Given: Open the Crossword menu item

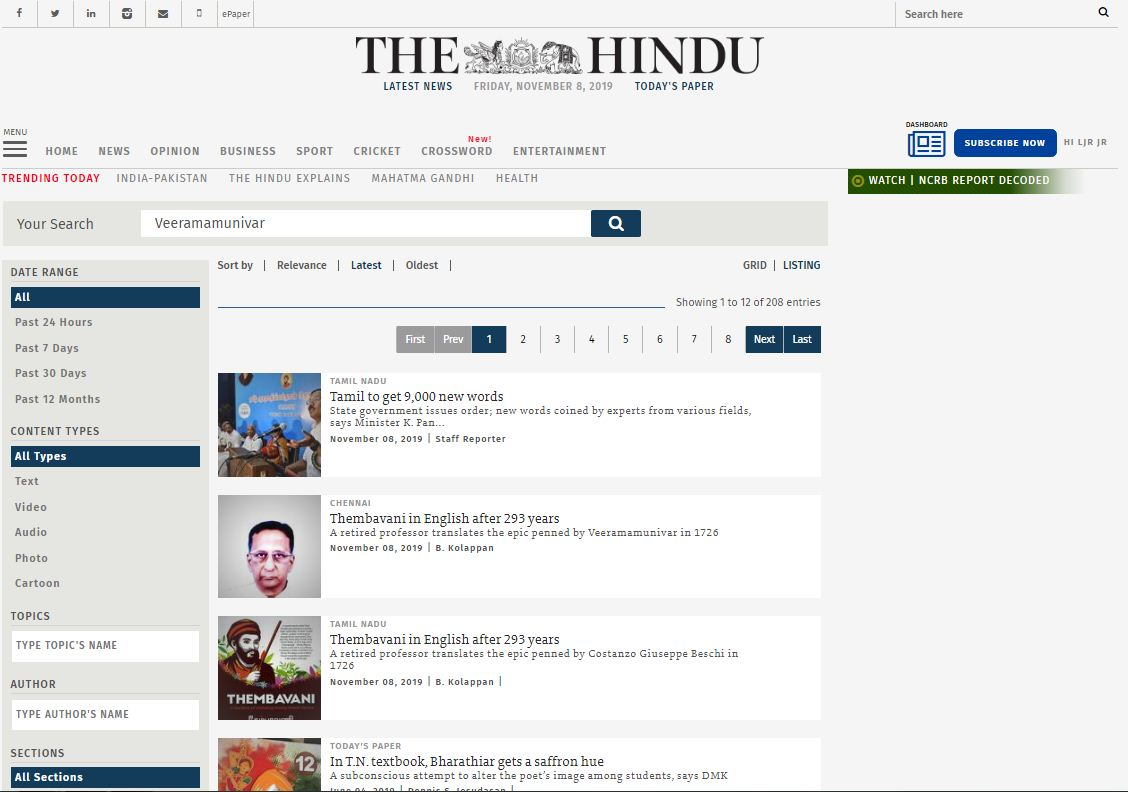Looking at the screenshot, I should point(457,151).
